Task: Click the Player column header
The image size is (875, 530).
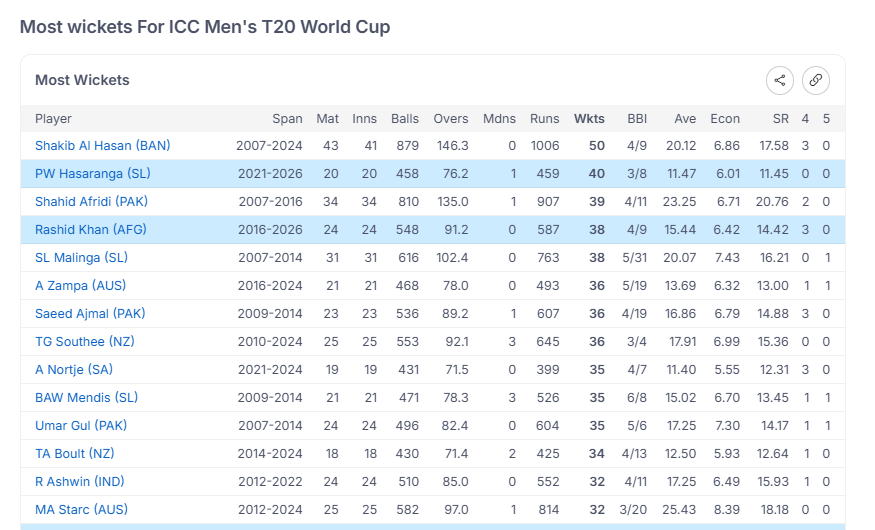Action: pos(53,119)
